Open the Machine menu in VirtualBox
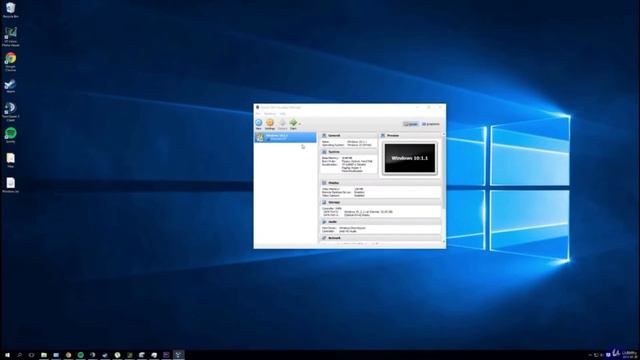Viewport: 640px width, 360px height. [270, 113]
